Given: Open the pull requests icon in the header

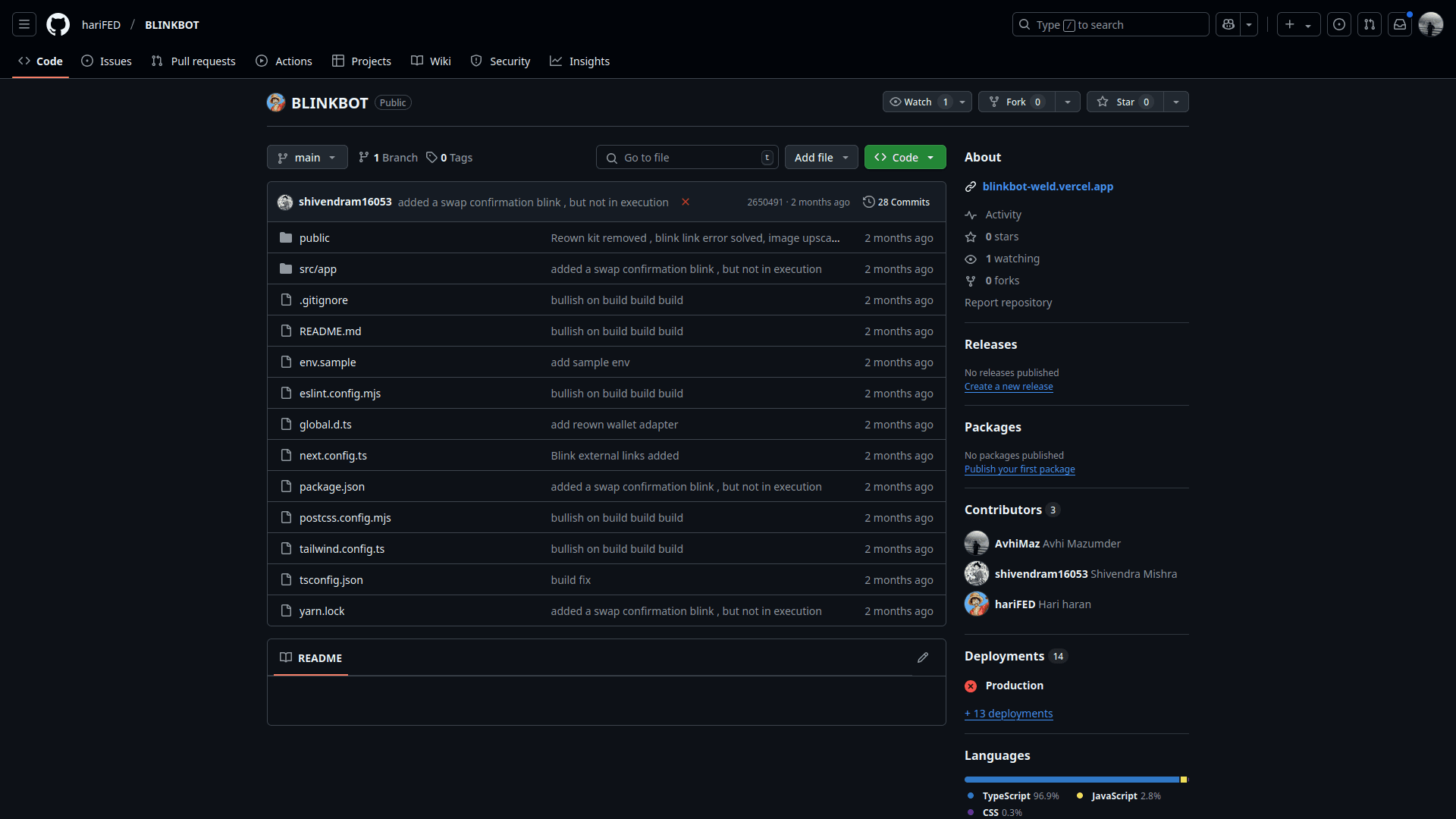Looking at the screenshot, I should point(1370,24).
